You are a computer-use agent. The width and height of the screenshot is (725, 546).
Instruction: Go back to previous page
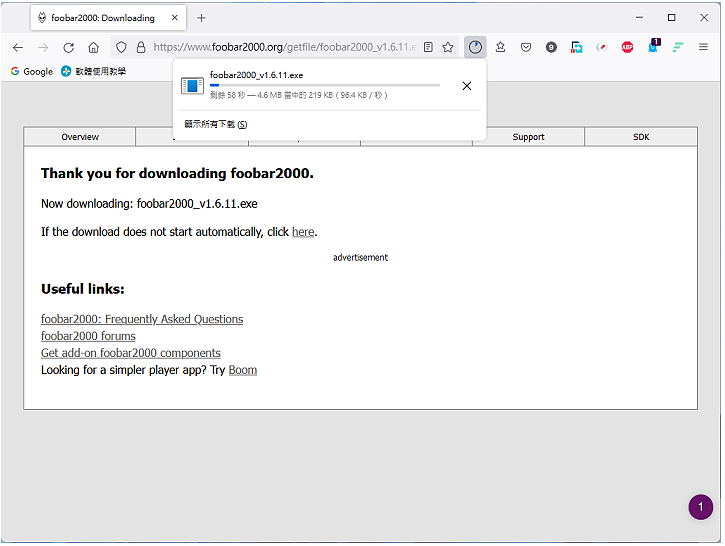(x=18, y=47)
